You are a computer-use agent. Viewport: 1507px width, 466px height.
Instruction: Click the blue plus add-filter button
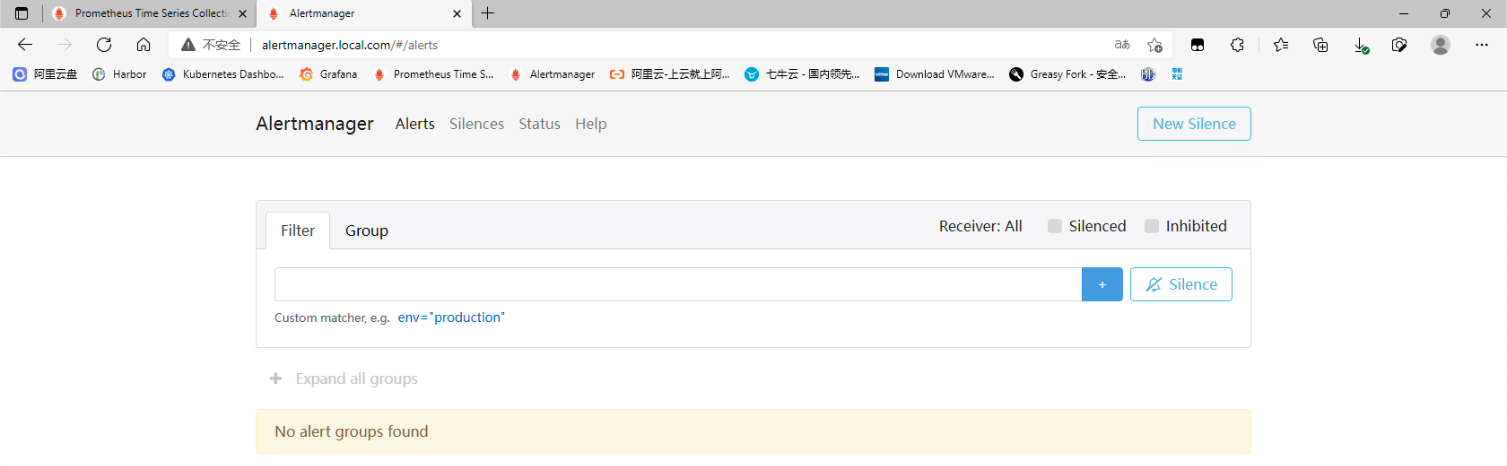[x=1102, y=284]
